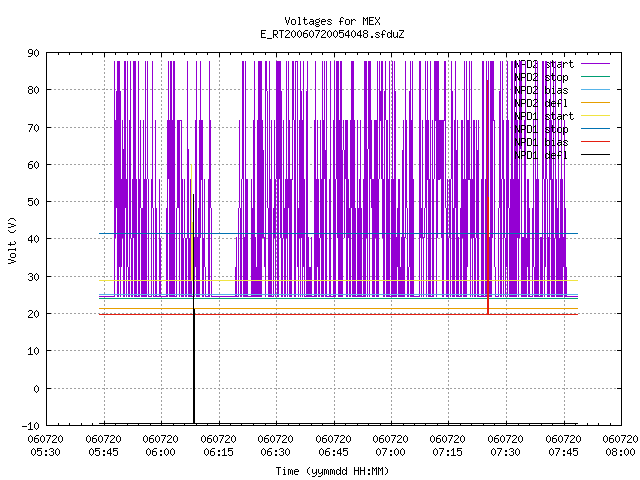Click the y-axis tick label 0
The image size is (640, 480).
tap(36, 389)
